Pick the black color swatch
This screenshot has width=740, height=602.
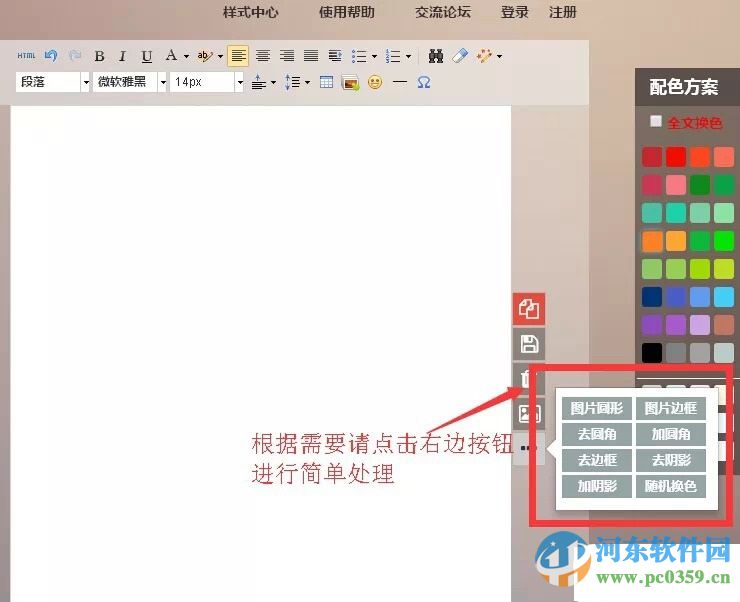click(x=652, y=352)
